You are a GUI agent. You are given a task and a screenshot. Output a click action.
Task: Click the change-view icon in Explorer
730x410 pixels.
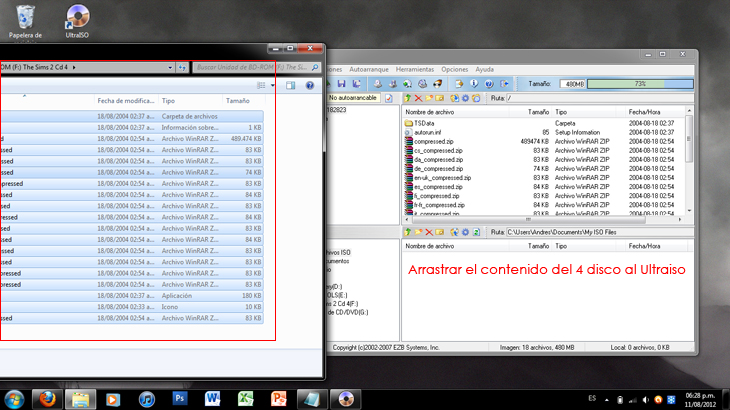(261, 85)
